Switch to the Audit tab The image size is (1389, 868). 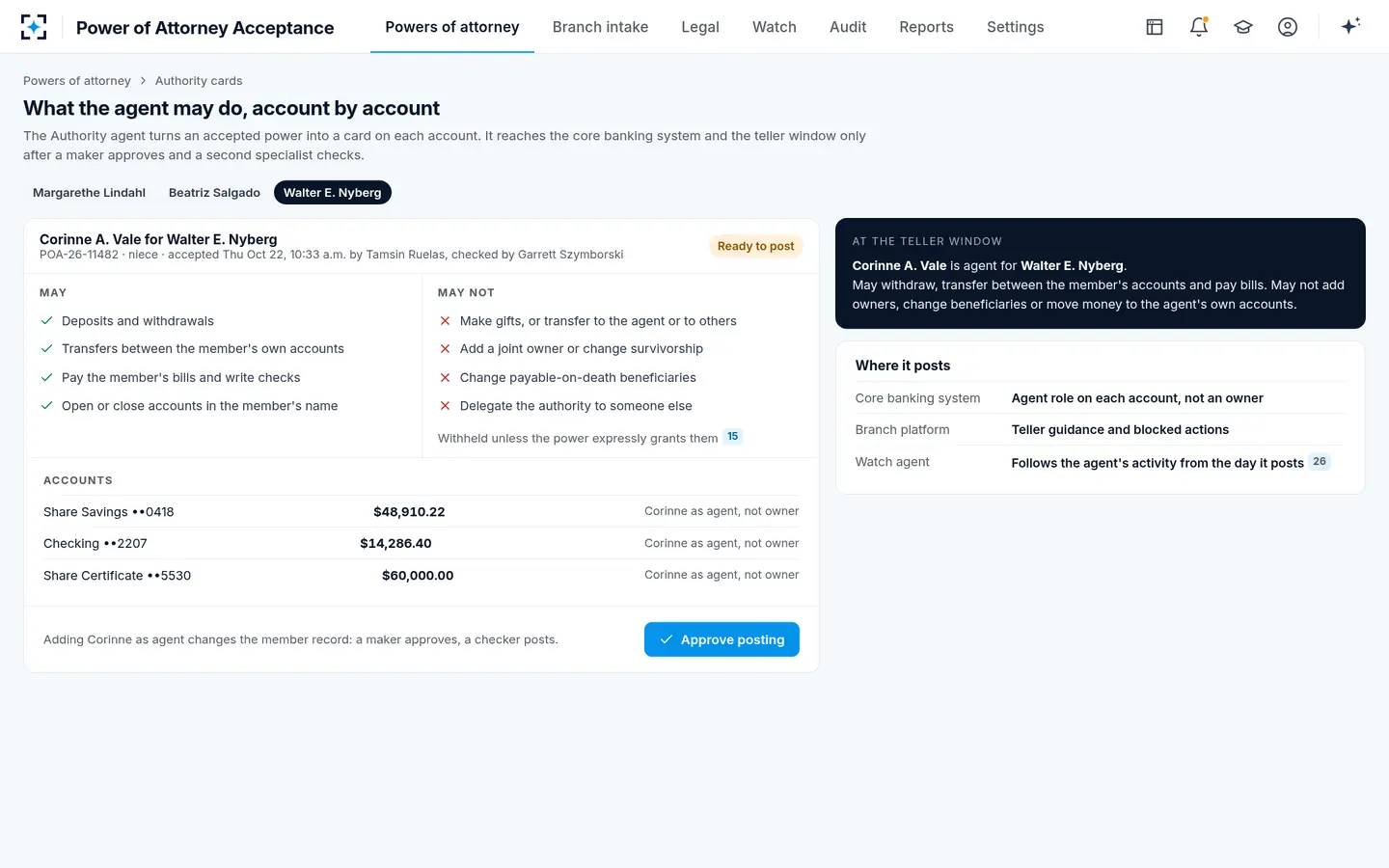tap(848, 27)
